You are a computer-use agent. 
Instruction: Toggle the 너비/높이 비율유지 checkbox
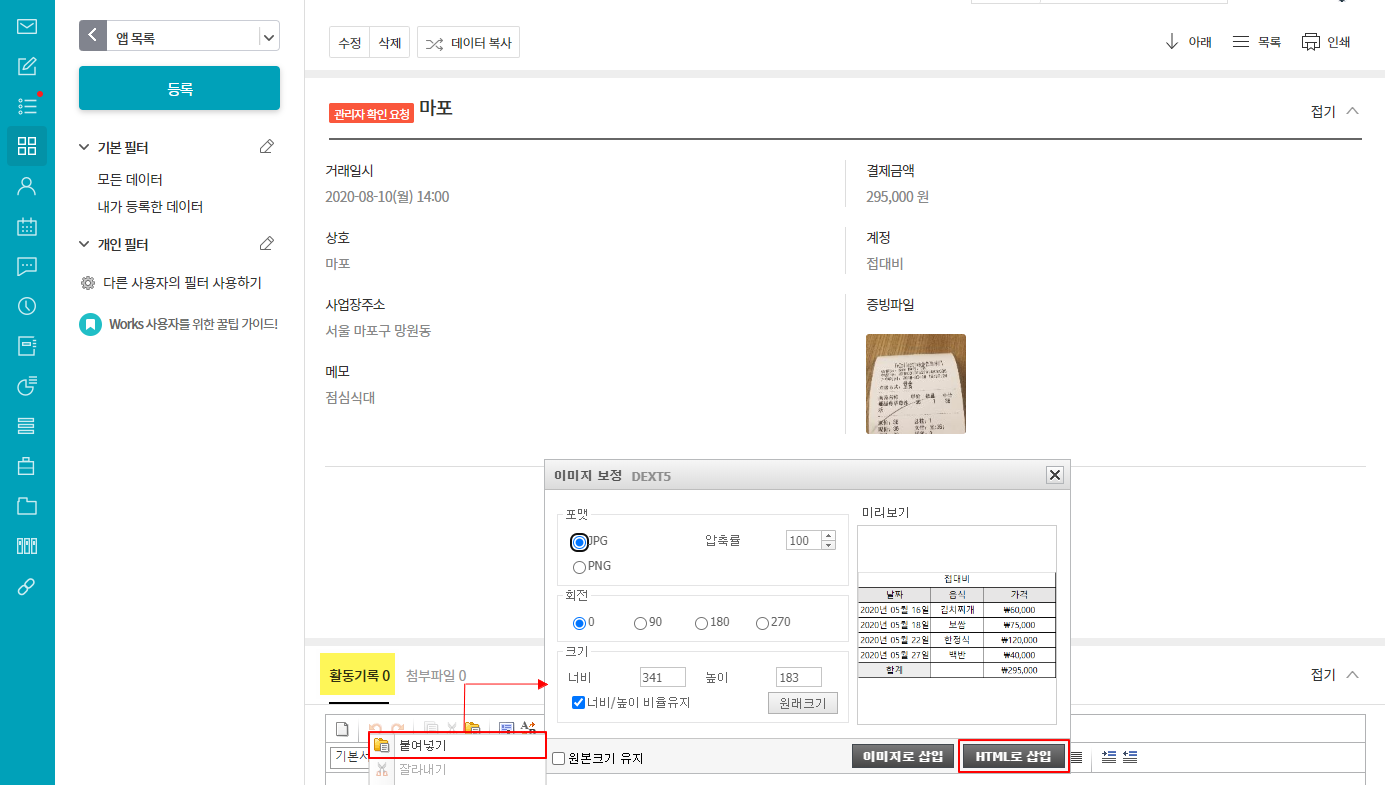coord(578,703)
